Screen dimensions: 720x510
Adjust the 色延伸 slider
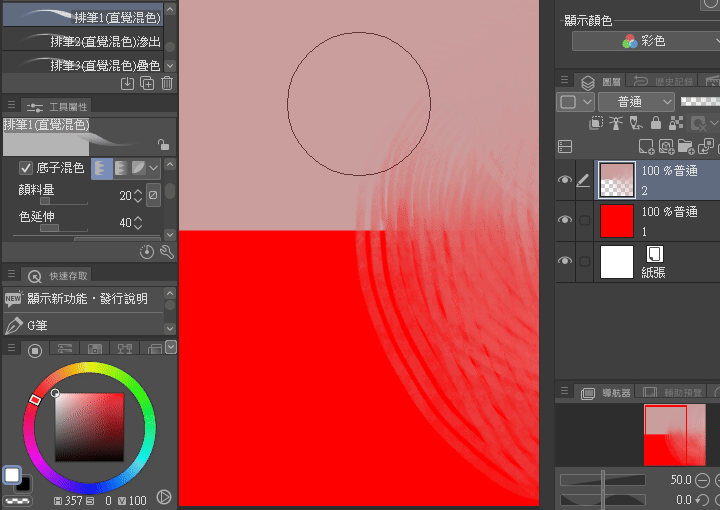point(64,228)
